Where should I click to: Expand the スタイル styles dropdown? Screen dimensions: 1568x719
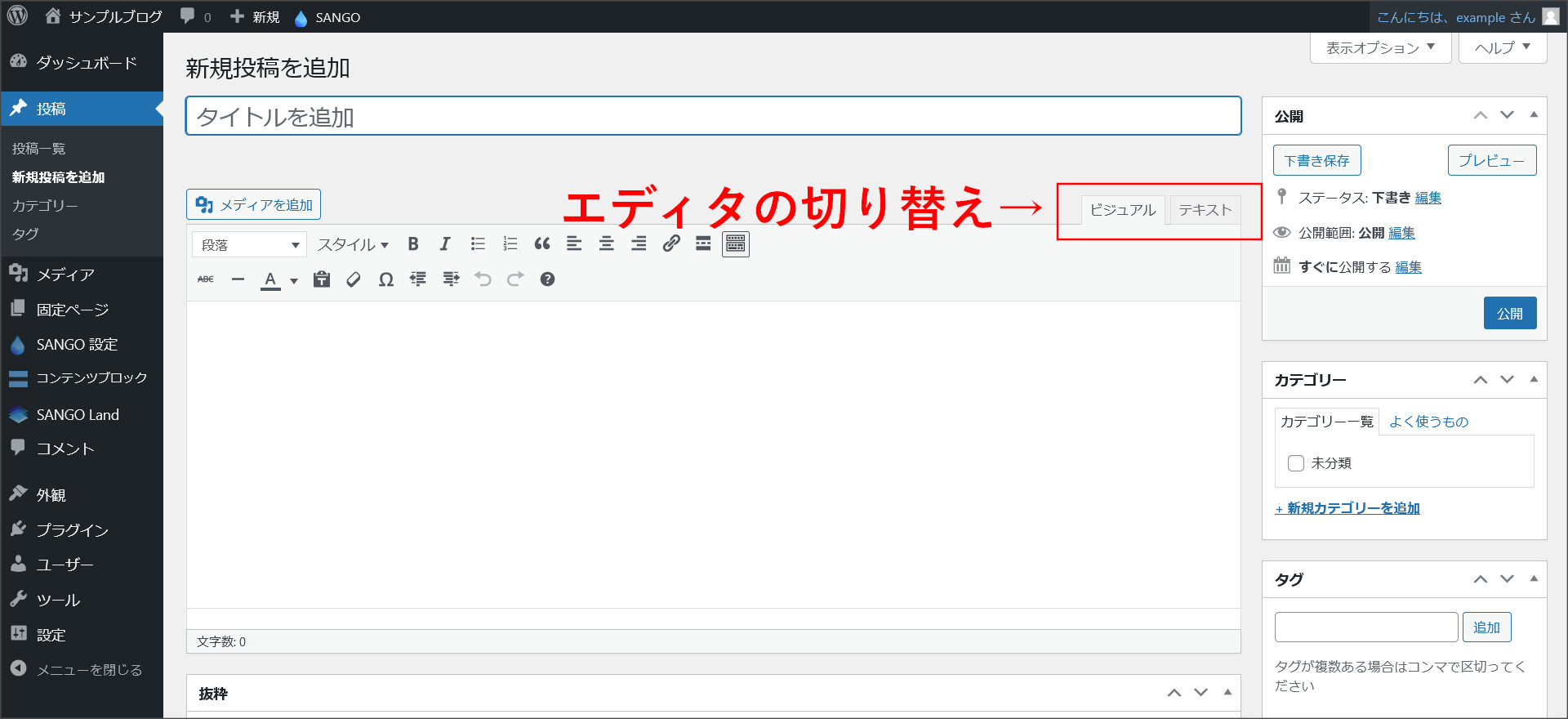click(x=353, y=244)
